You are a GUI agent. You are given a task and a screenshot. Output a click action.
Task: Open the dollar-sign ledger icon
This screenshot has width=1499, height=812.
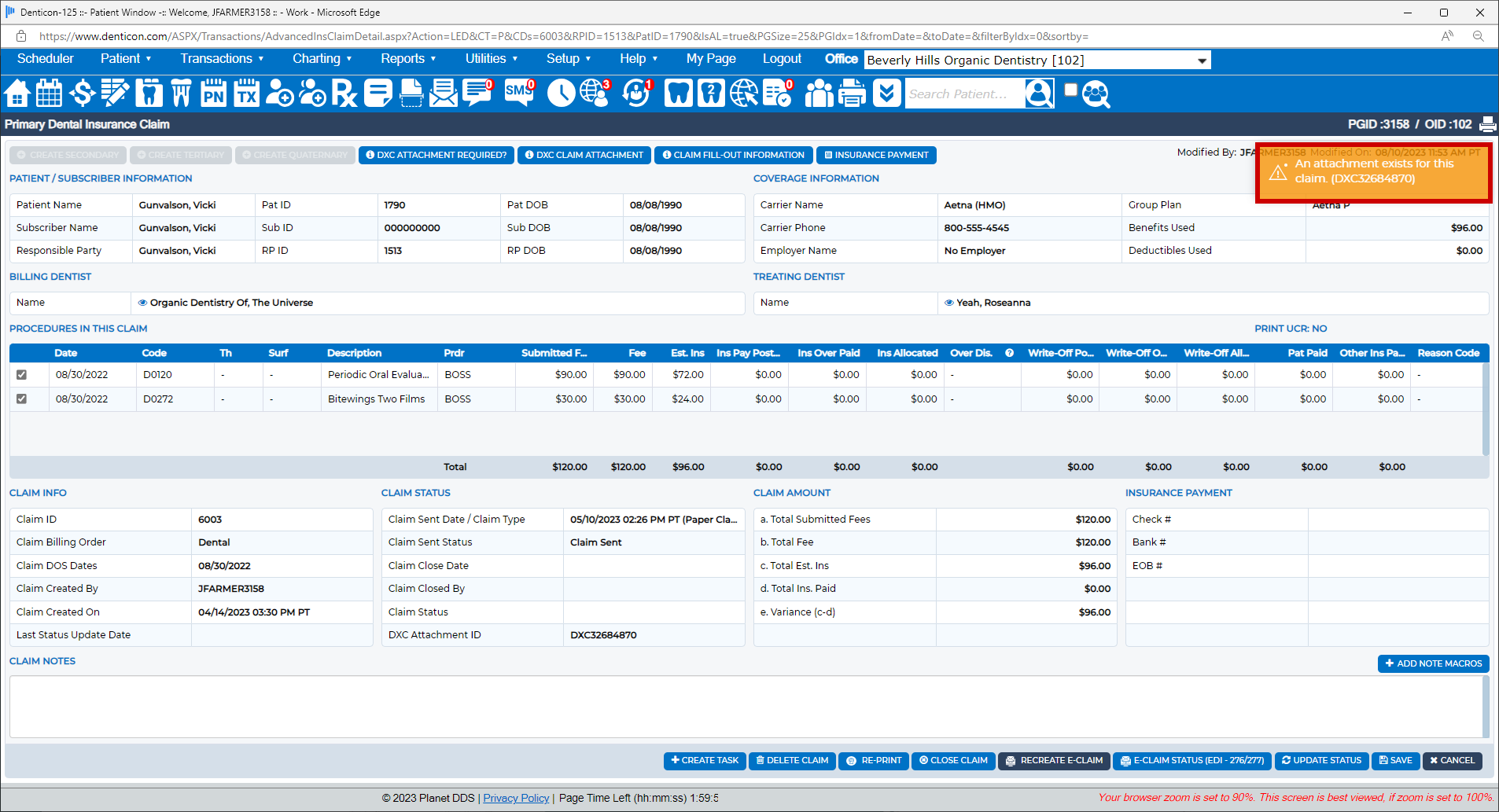tap(82, 94)
